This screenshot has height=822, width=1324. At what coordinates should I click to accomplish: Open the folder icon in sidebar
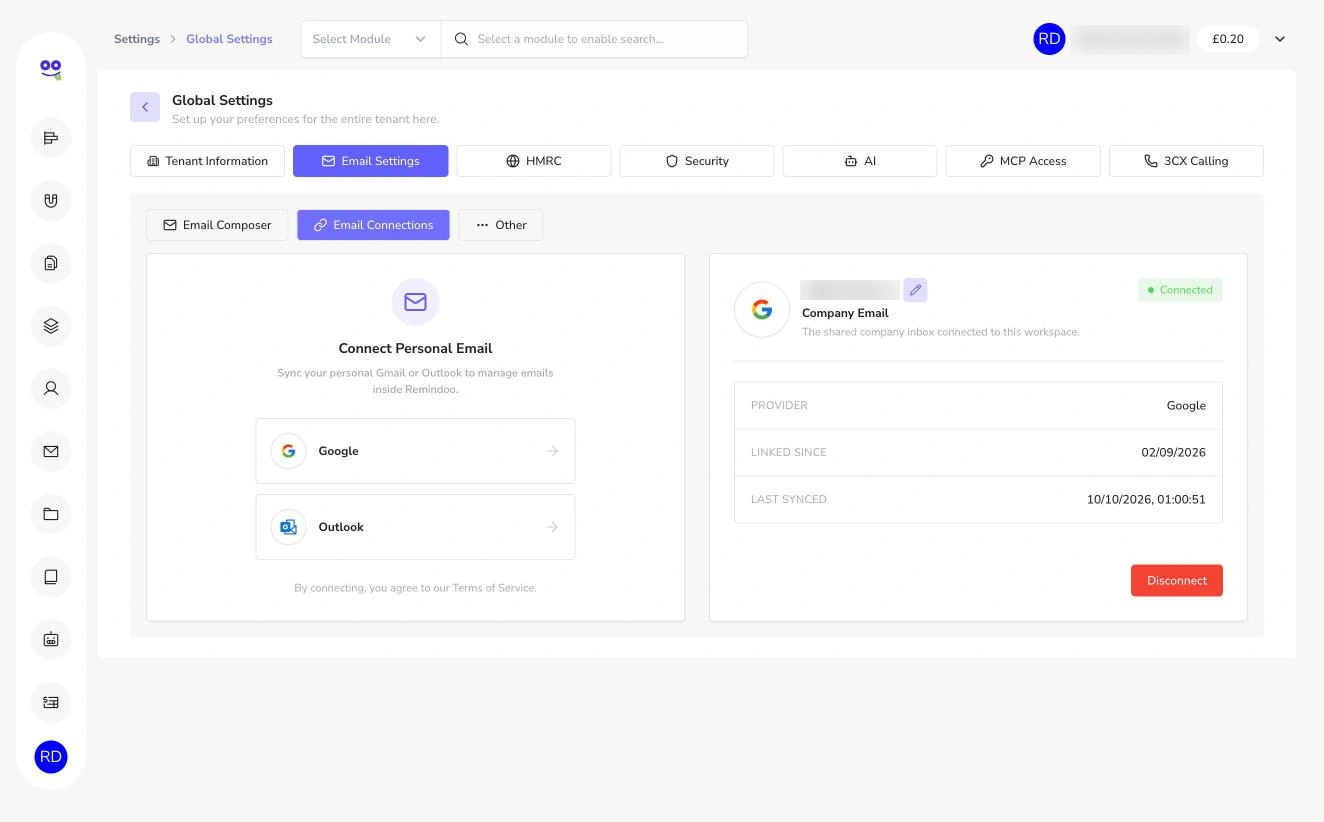coord(51,514)
